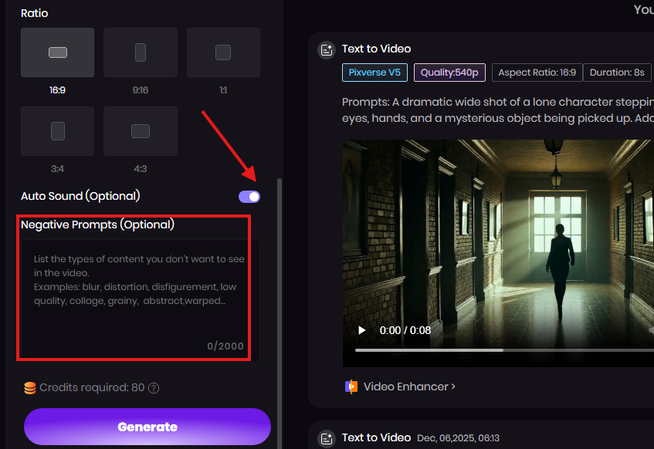Click the Video Enhancer icon
This screenshot has width=654, height=449.
(x=351, y=387)
